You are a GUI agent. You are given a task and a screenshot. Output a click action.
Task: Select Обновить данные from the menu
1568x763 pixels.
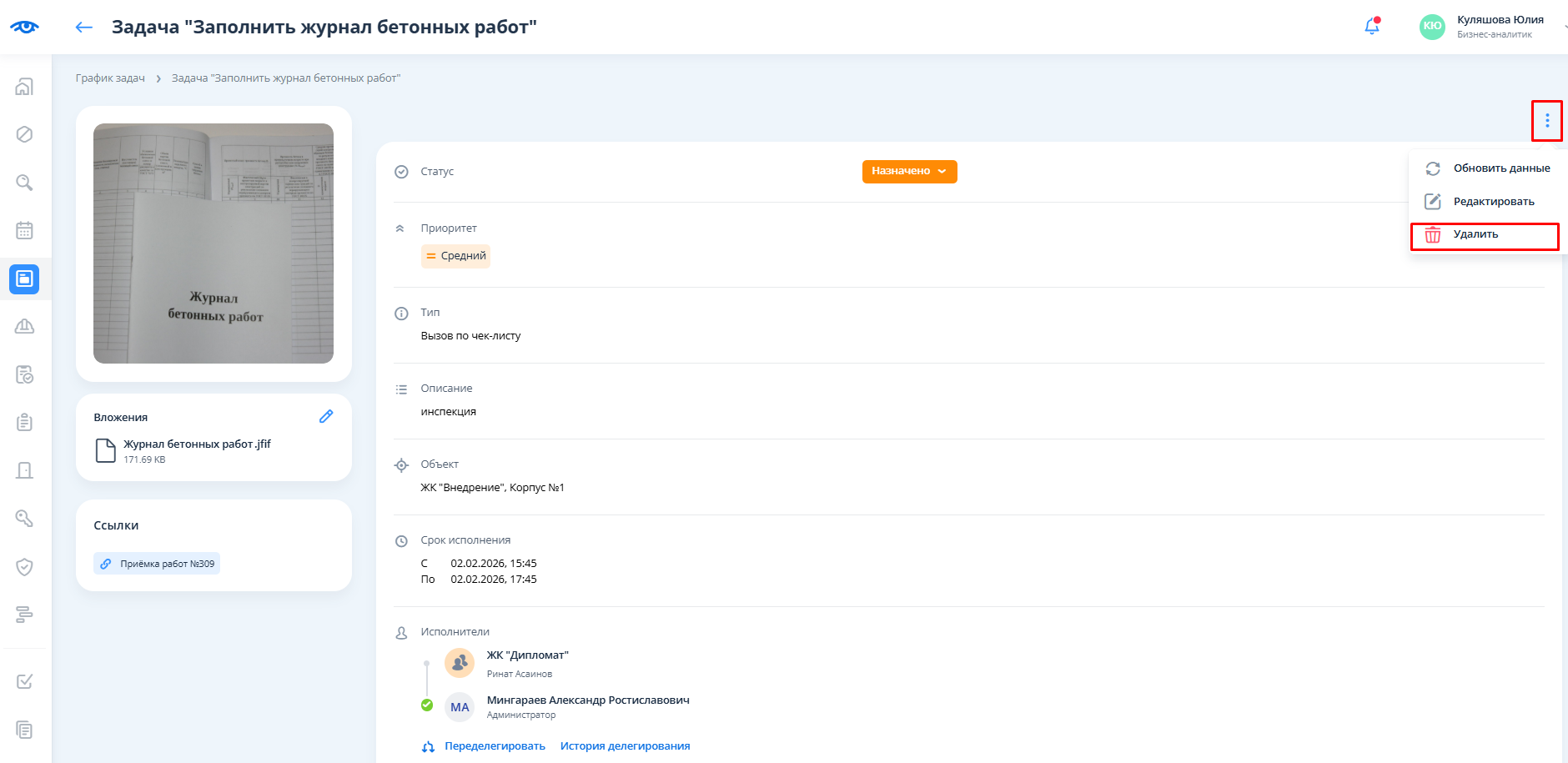coord(1500,168)
